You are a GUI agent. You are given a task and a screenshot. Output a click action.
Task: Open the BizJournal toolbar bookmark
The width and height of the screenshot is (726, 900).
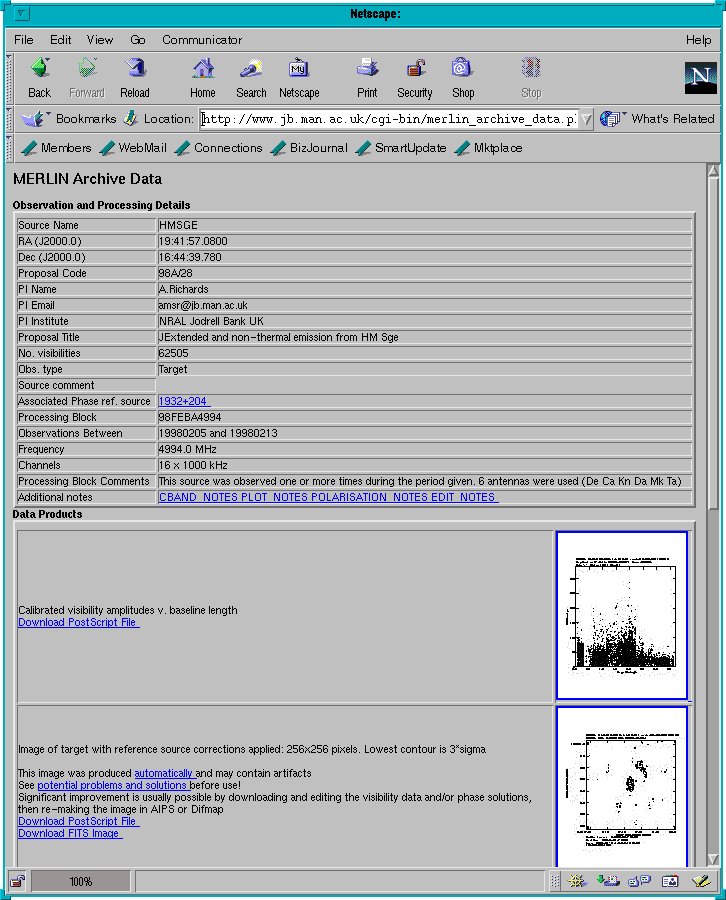click(x=309, y=148)
